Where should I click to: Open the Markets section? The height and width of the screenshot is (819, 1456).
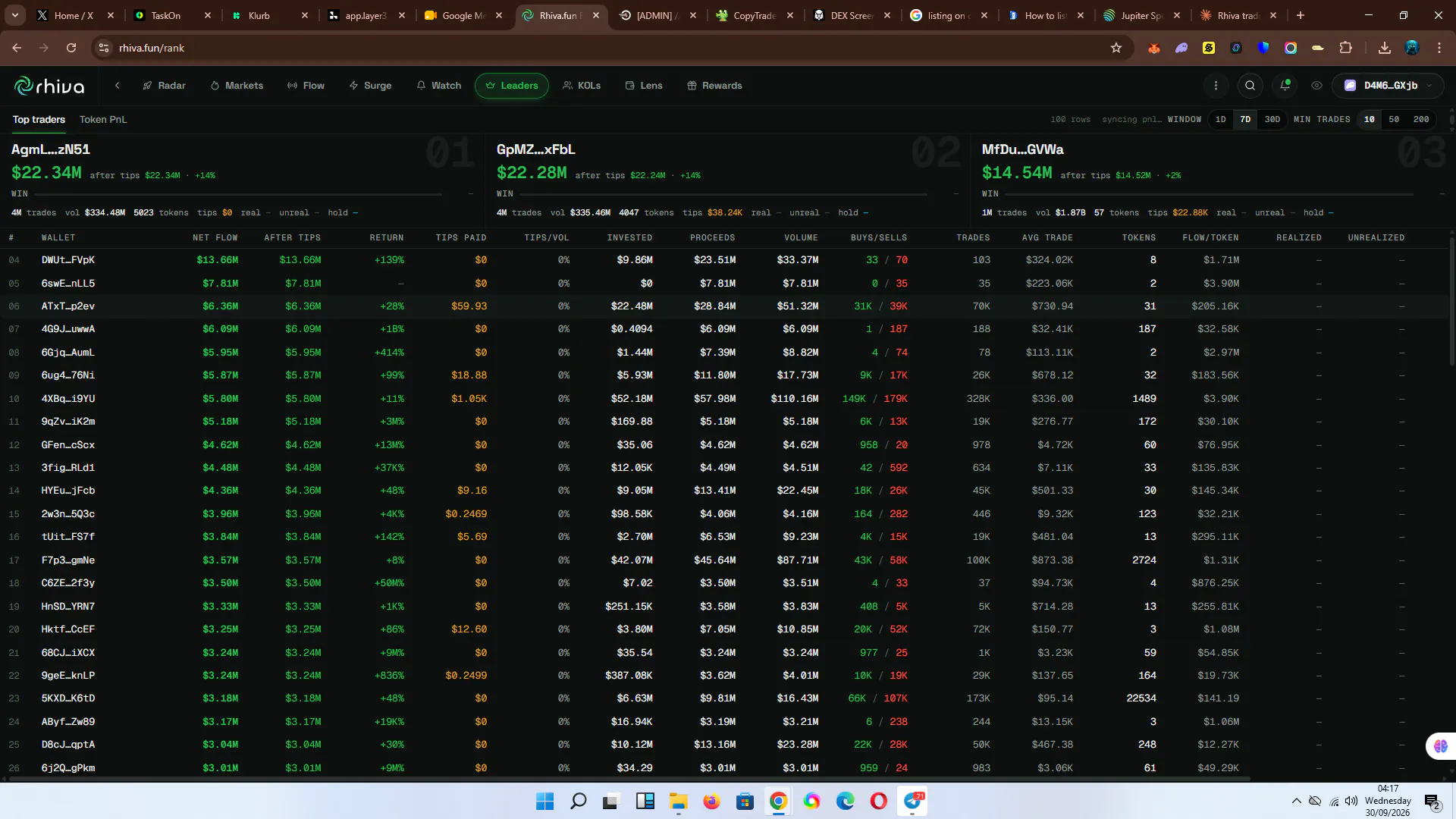click(x=237, y=86)
